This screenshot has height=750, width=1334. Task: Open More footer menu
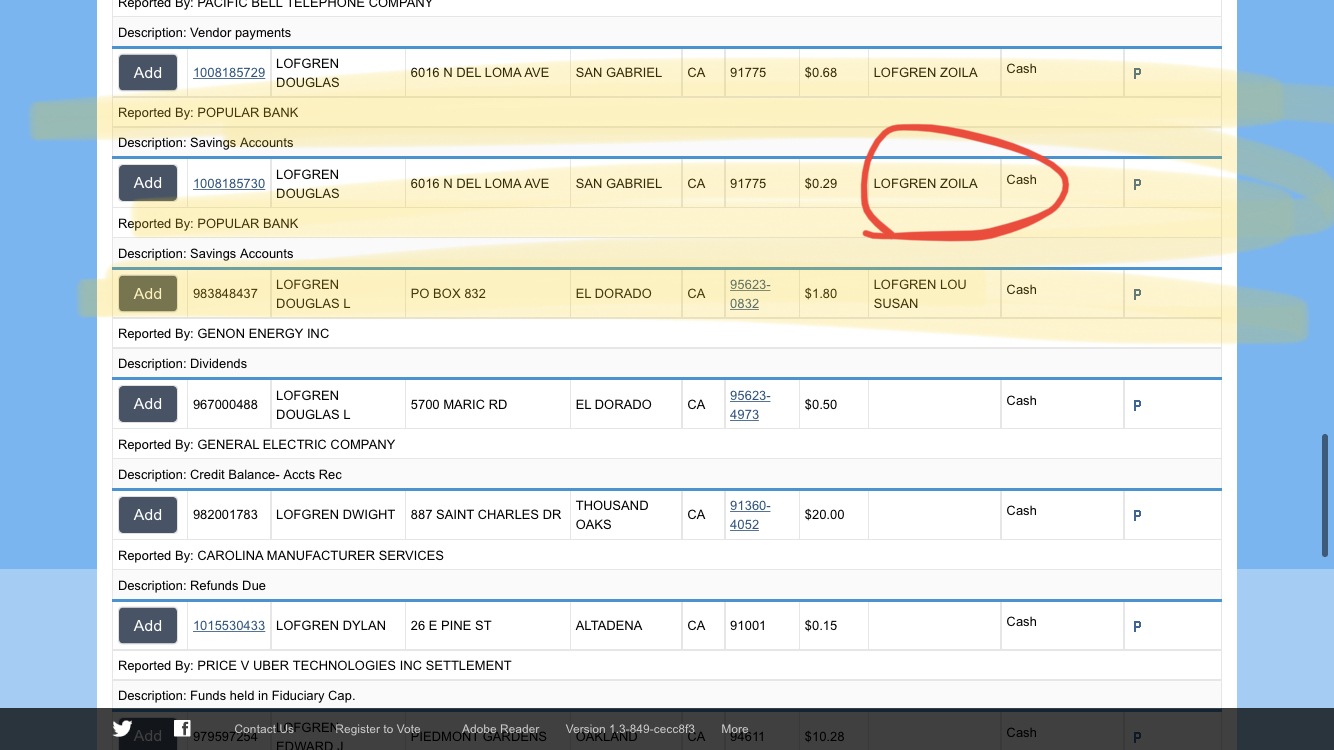coord(735,729)
